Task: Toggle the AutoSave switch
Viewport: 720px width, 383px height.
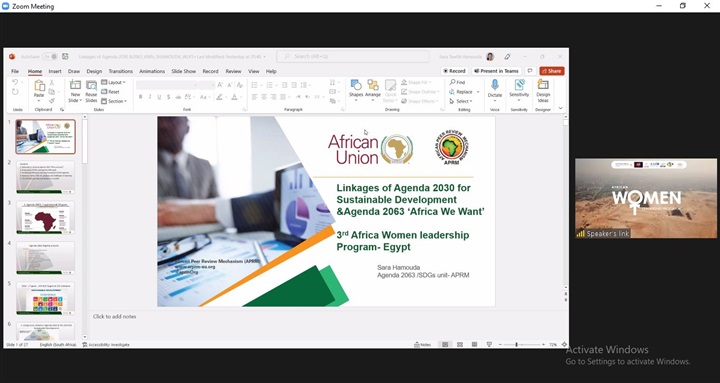Action: [50, 56]
